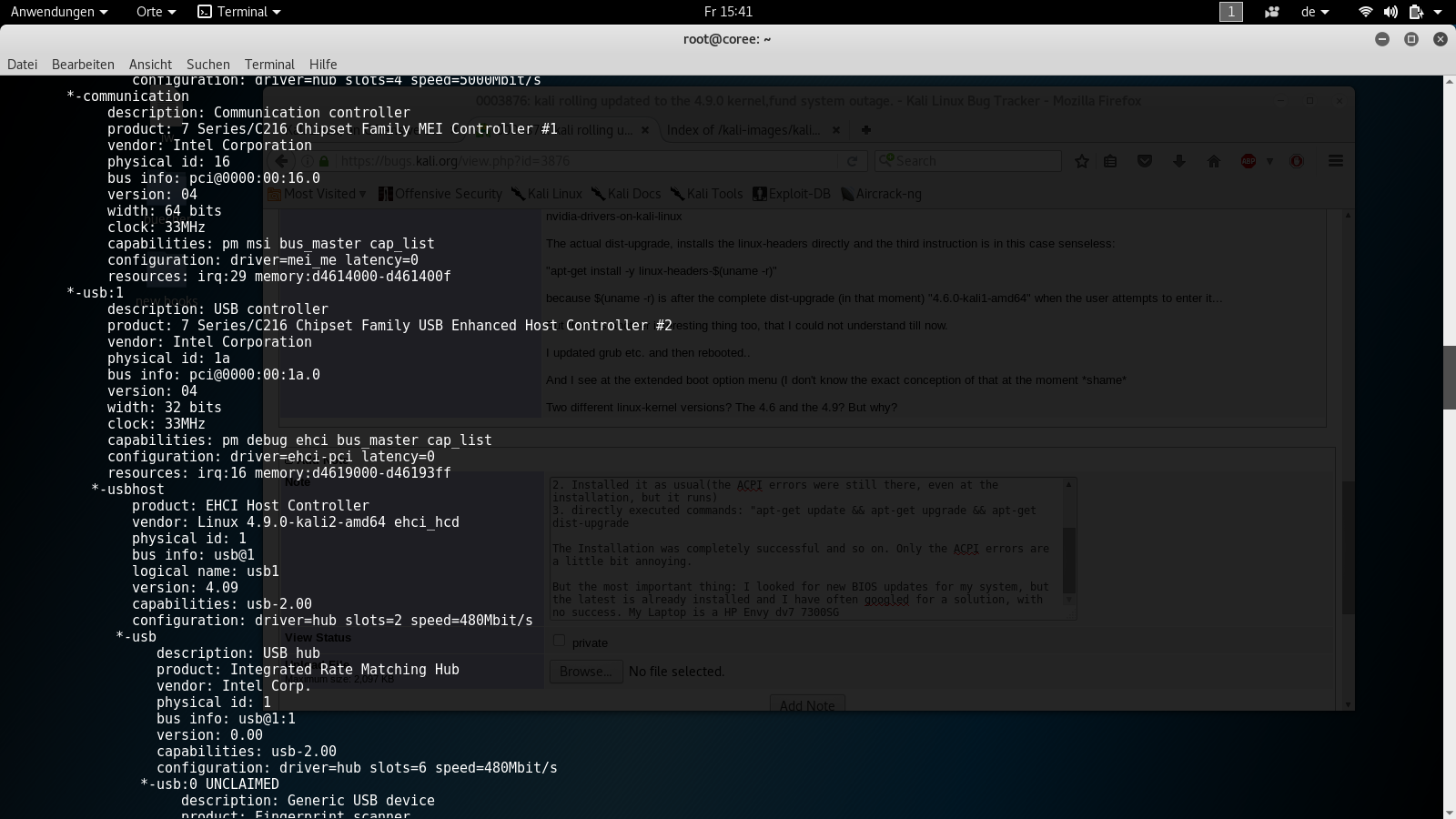The image size is (1456, 819).
Task: Click the battery charging indicator icon
Action: [1416, 12]
